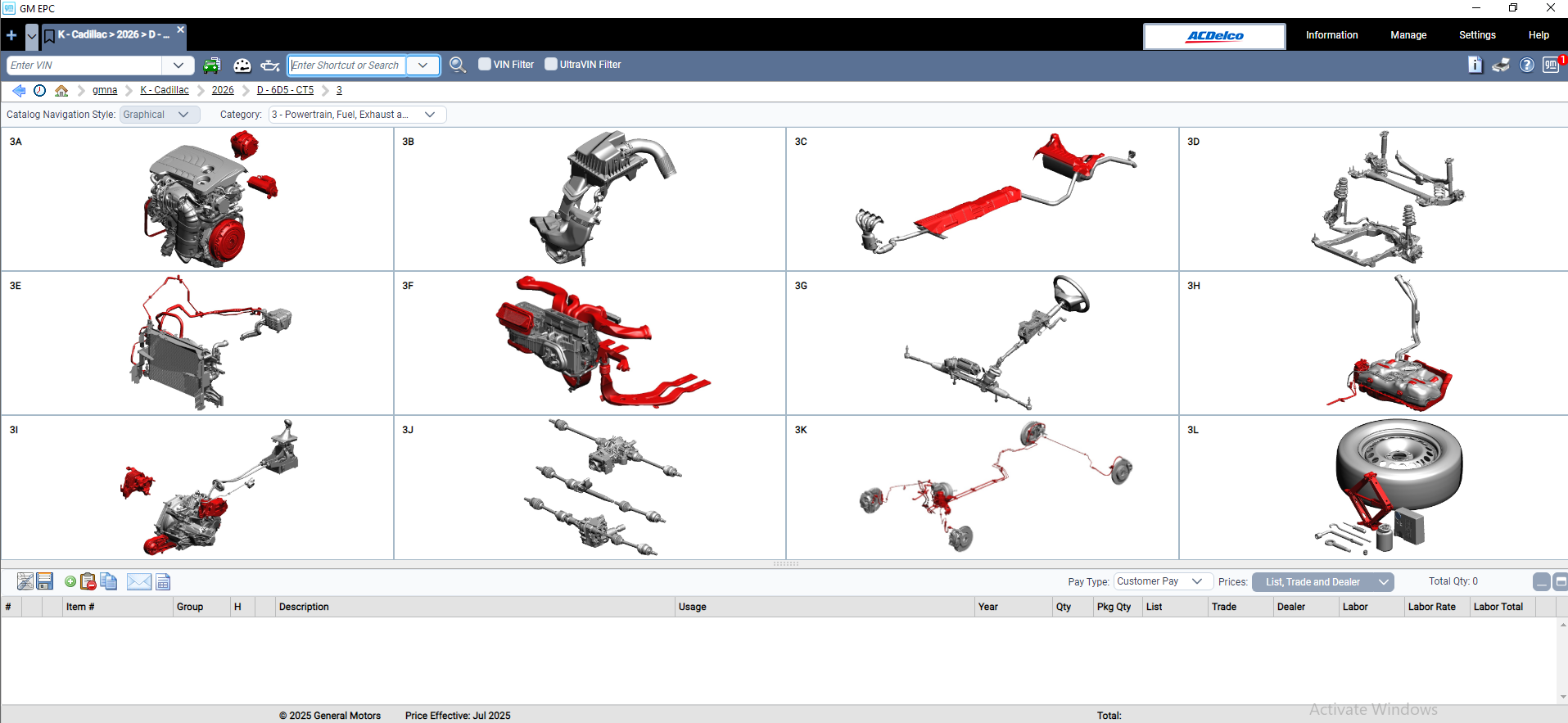This screenshot has height=723, width=1568.
Task: Email the parts list envelope icon
Action: click(x=139, y=581)
